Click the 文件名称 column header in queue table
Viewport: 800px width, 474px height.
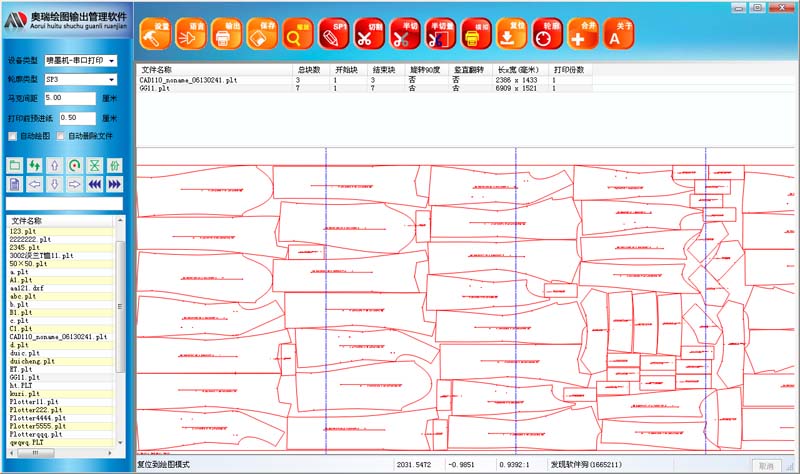pyautogui.click(x=214, y=70)
